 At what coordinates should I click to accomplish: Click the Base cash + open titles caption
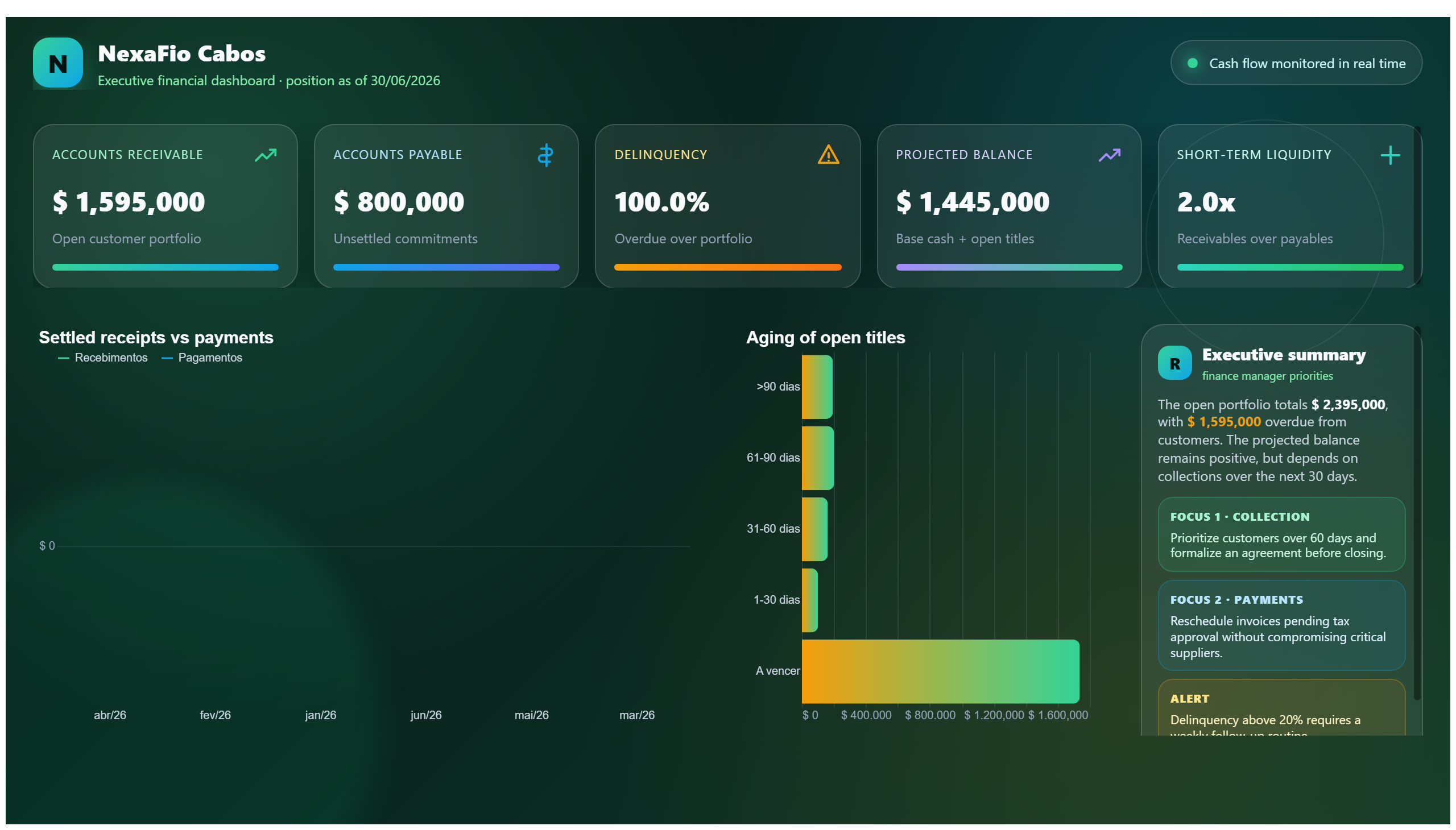[x=965, y=239]
